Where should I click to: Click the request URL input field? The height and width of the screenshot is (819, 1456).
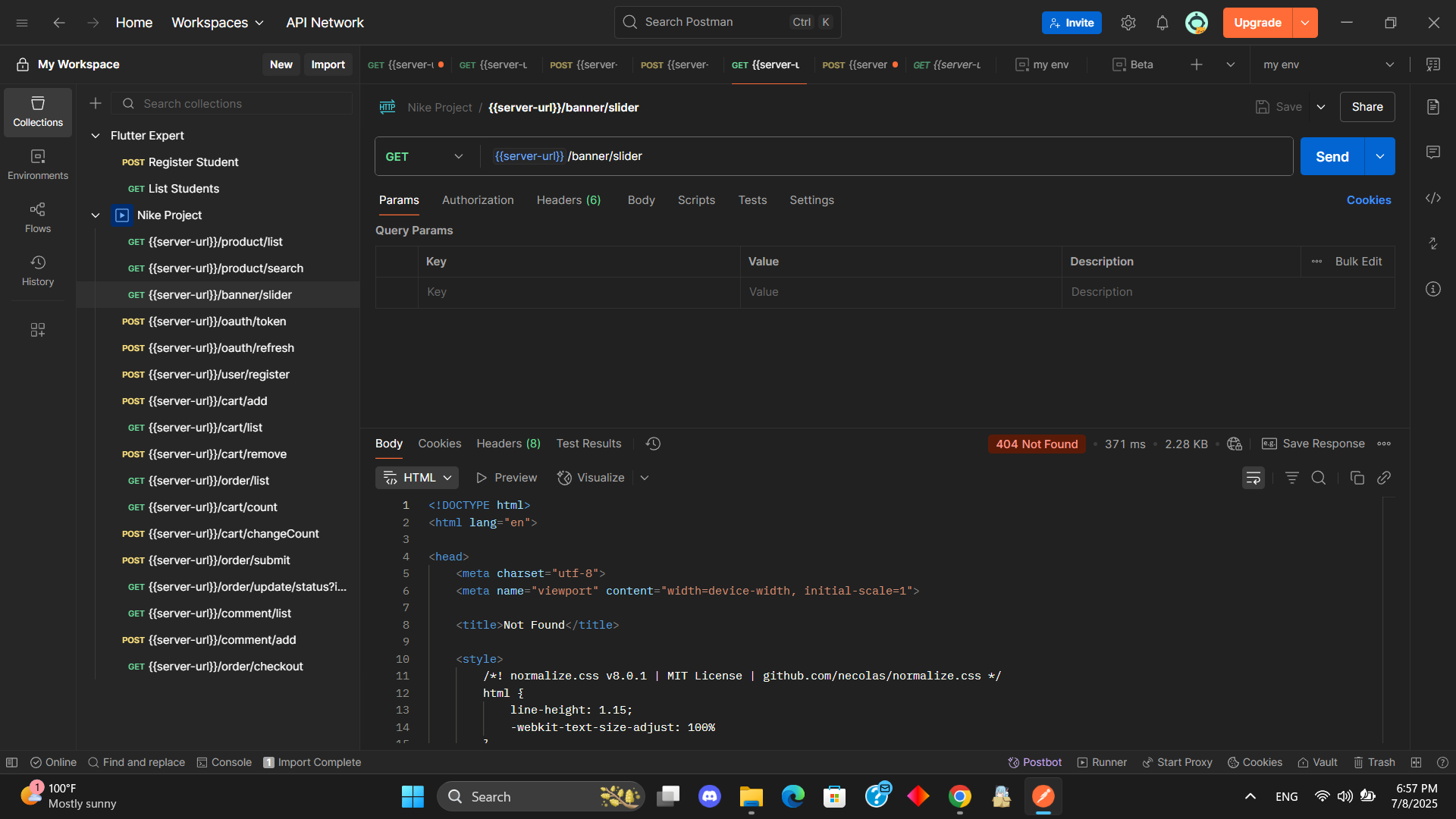[x=887, y=156]
